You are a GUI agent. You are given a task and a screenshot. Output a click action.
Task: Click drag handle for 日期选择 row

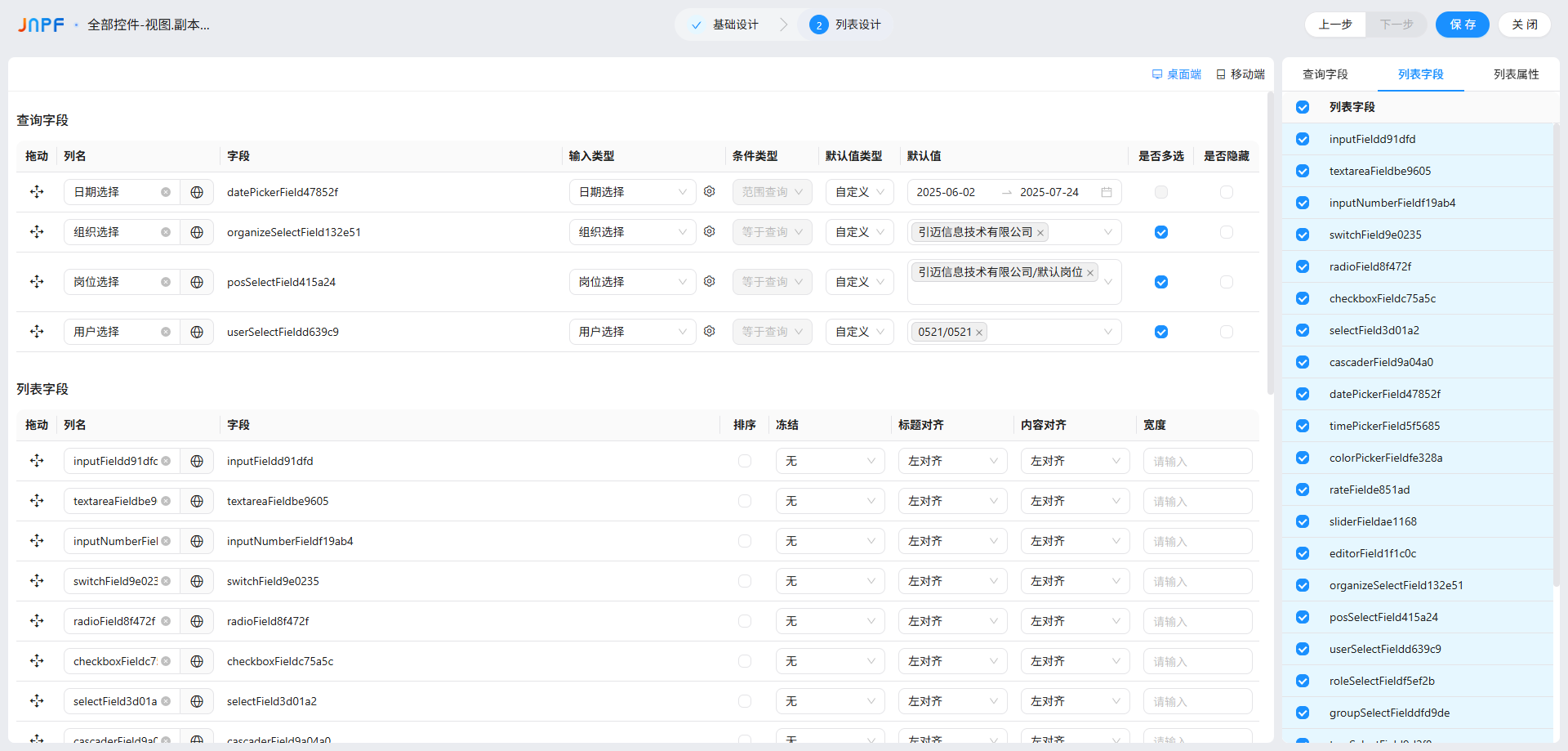click(x=37, y=192)
